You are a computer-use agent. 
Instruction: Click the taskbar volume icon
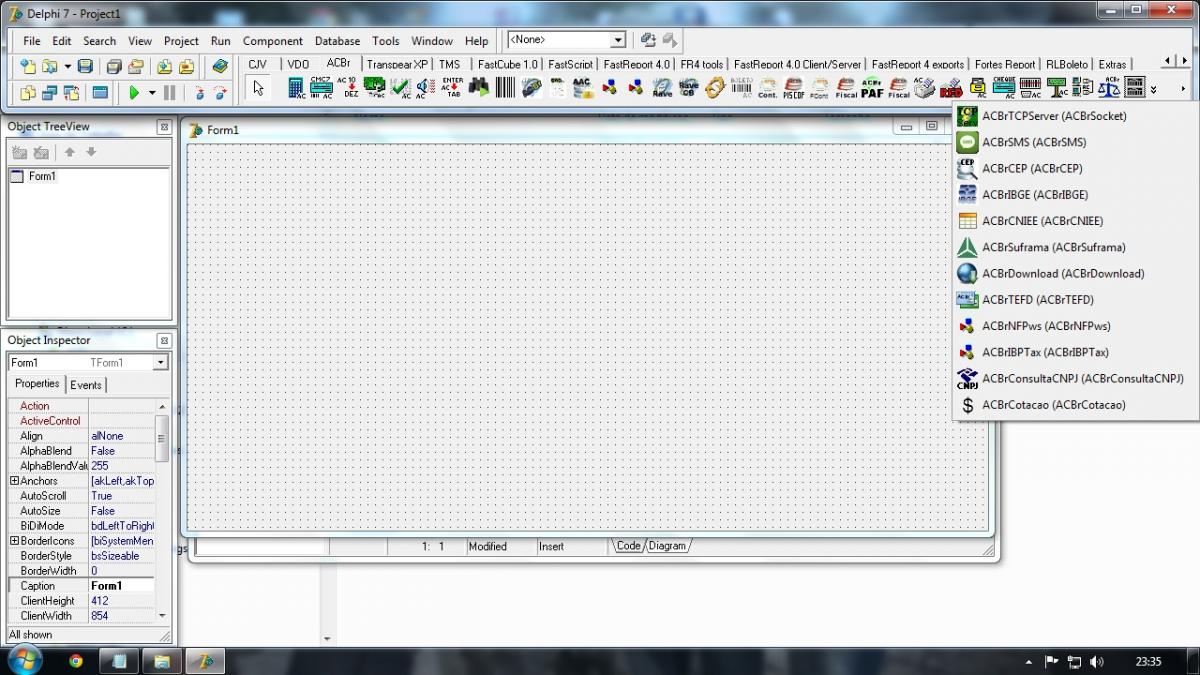point(1097,662)
